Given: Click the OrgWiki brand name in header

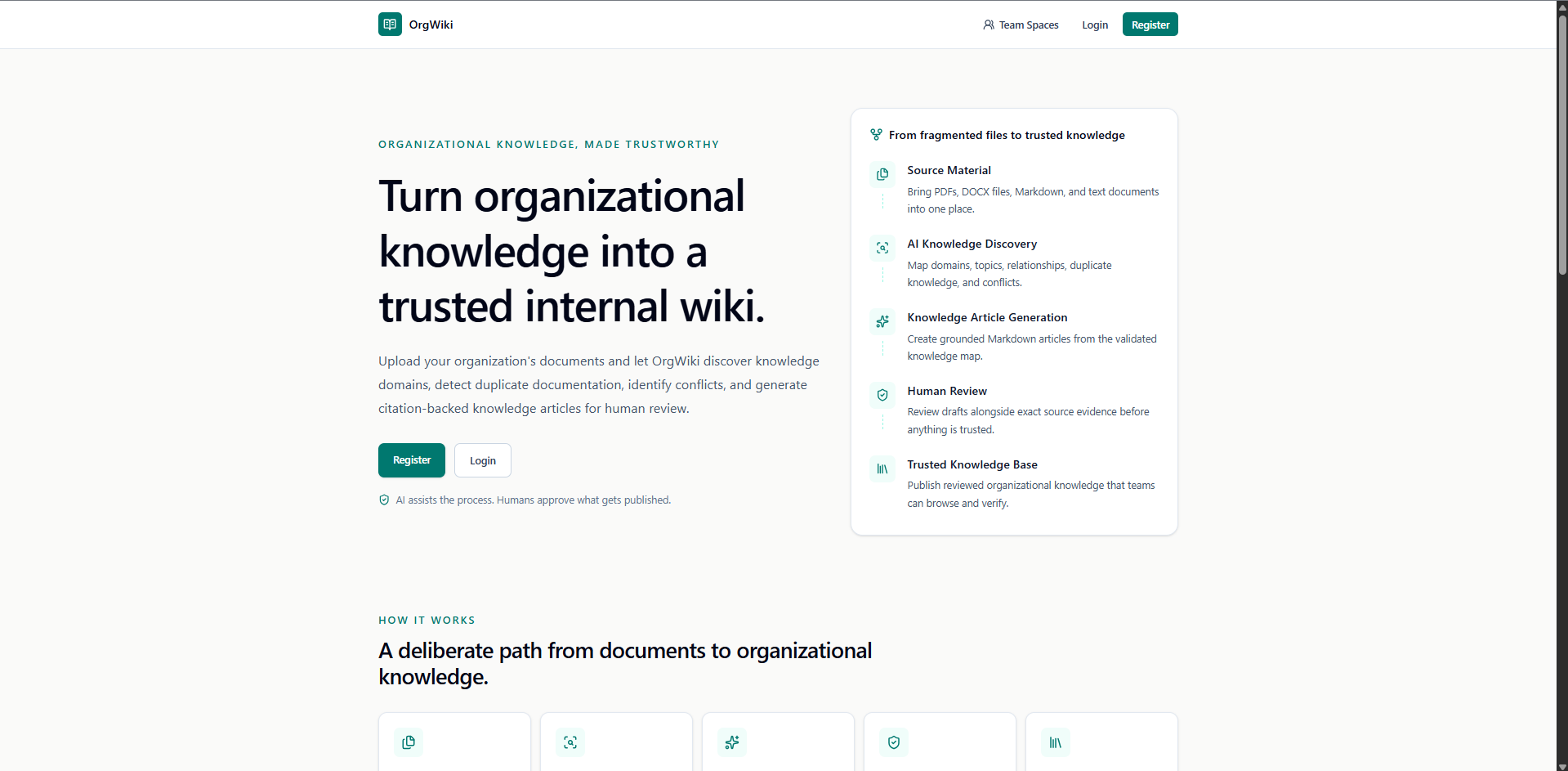Looking at the screenshot, I should click(431, 25).
